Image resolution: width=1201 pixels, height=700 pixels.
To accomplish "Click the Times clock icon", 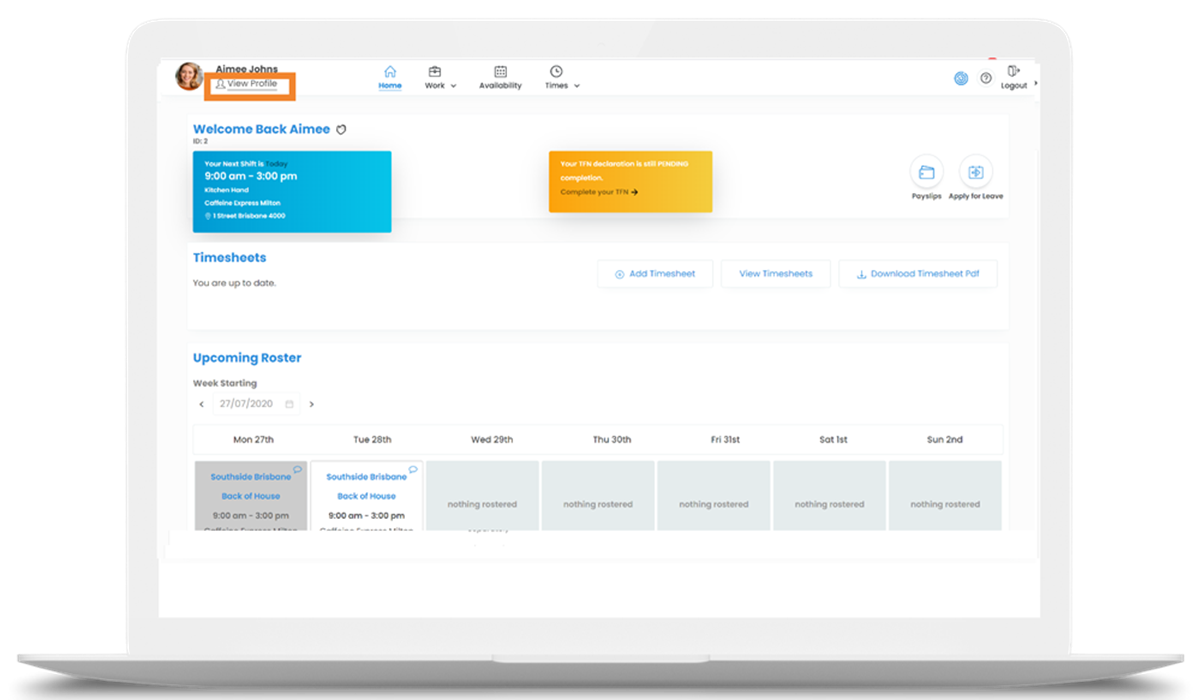I will [556, 72].
